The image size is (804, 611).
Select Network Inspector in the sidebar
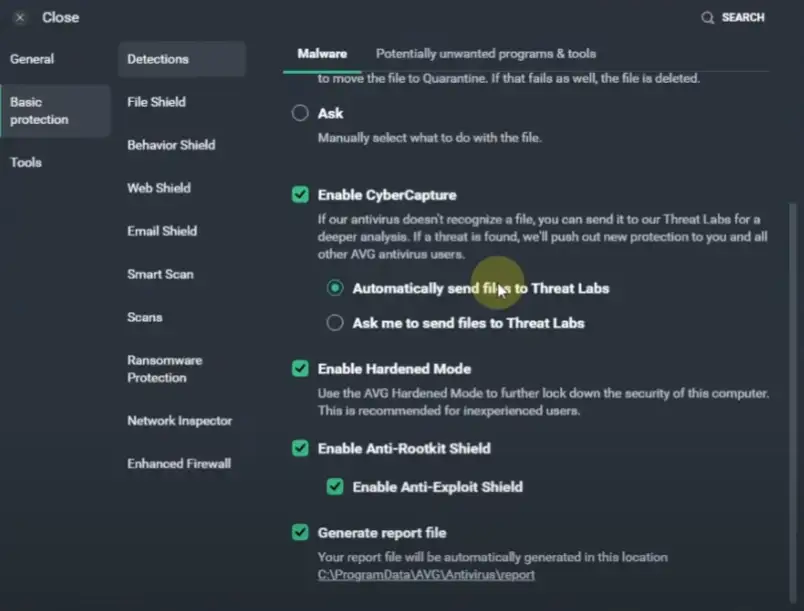click(x=179, y=421)
